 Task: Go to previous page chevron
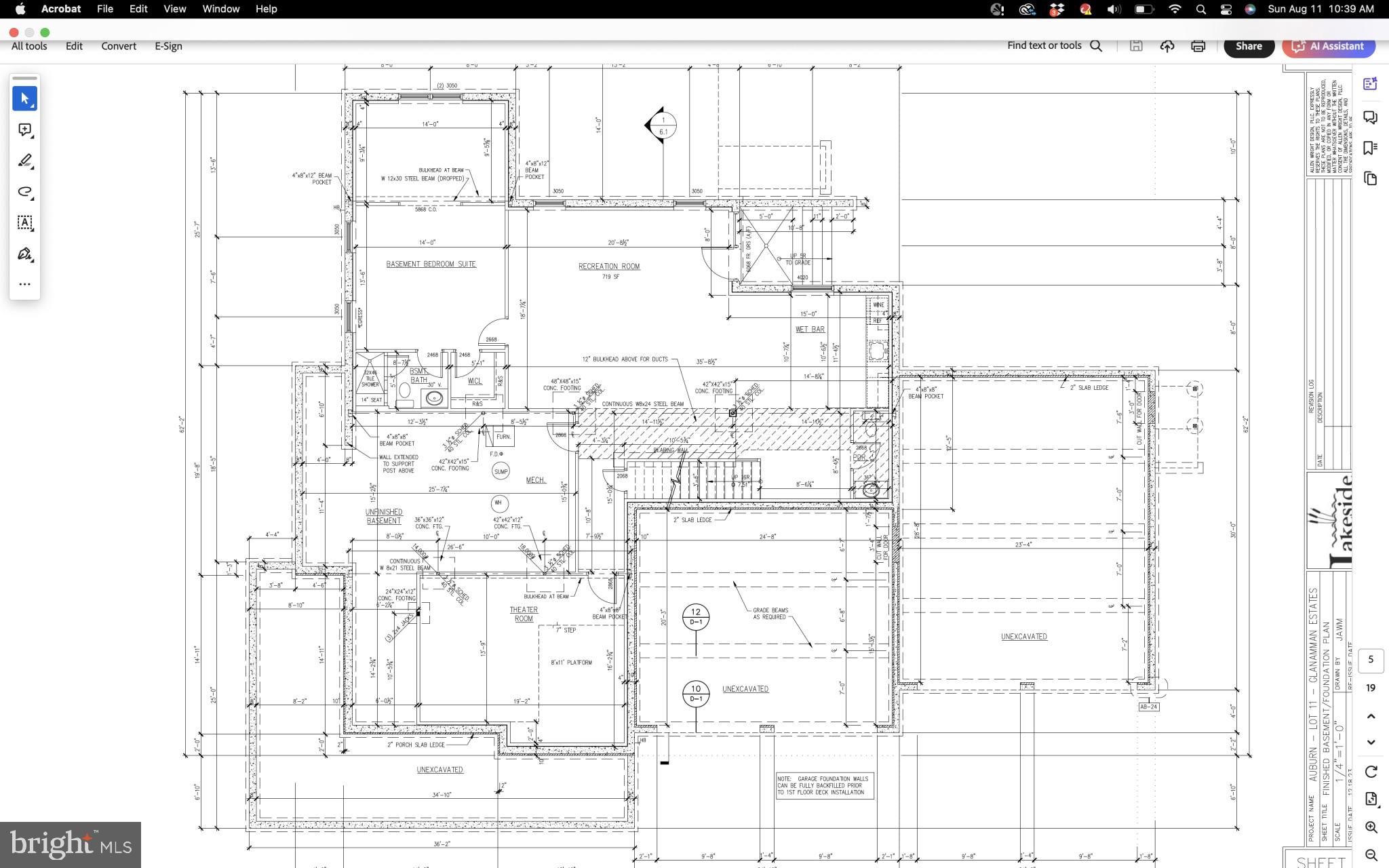pos(1371,716)
